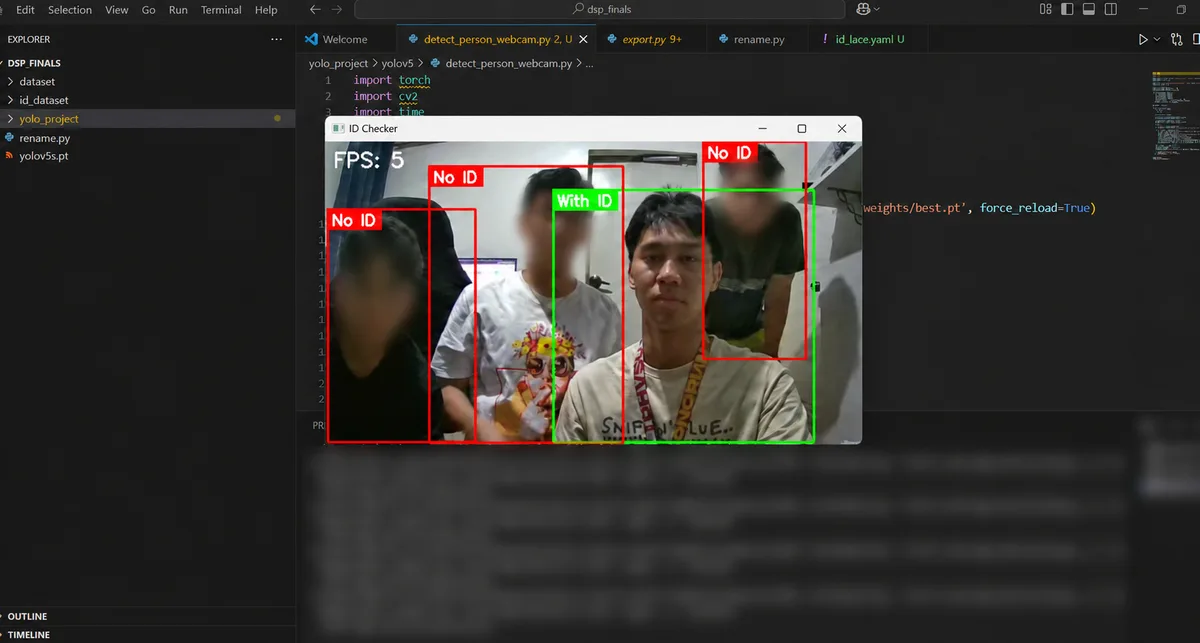The image size is (1200, 643).
Task: Click the yolo_project modified dot indicator
Action: pos(277,119)
